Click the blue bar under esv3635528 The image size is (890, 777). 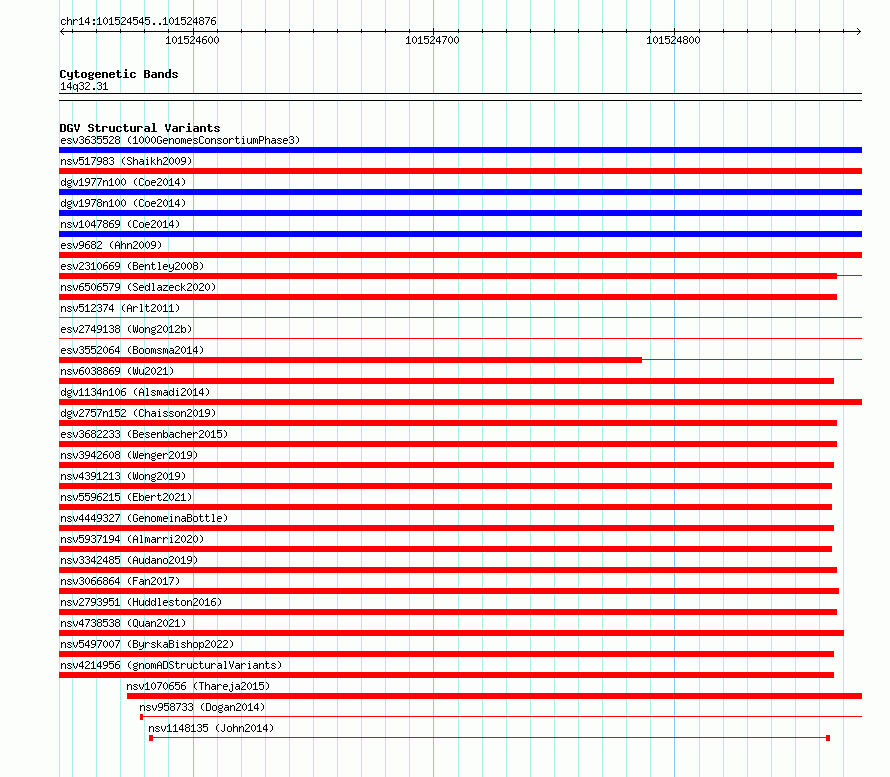460,150
